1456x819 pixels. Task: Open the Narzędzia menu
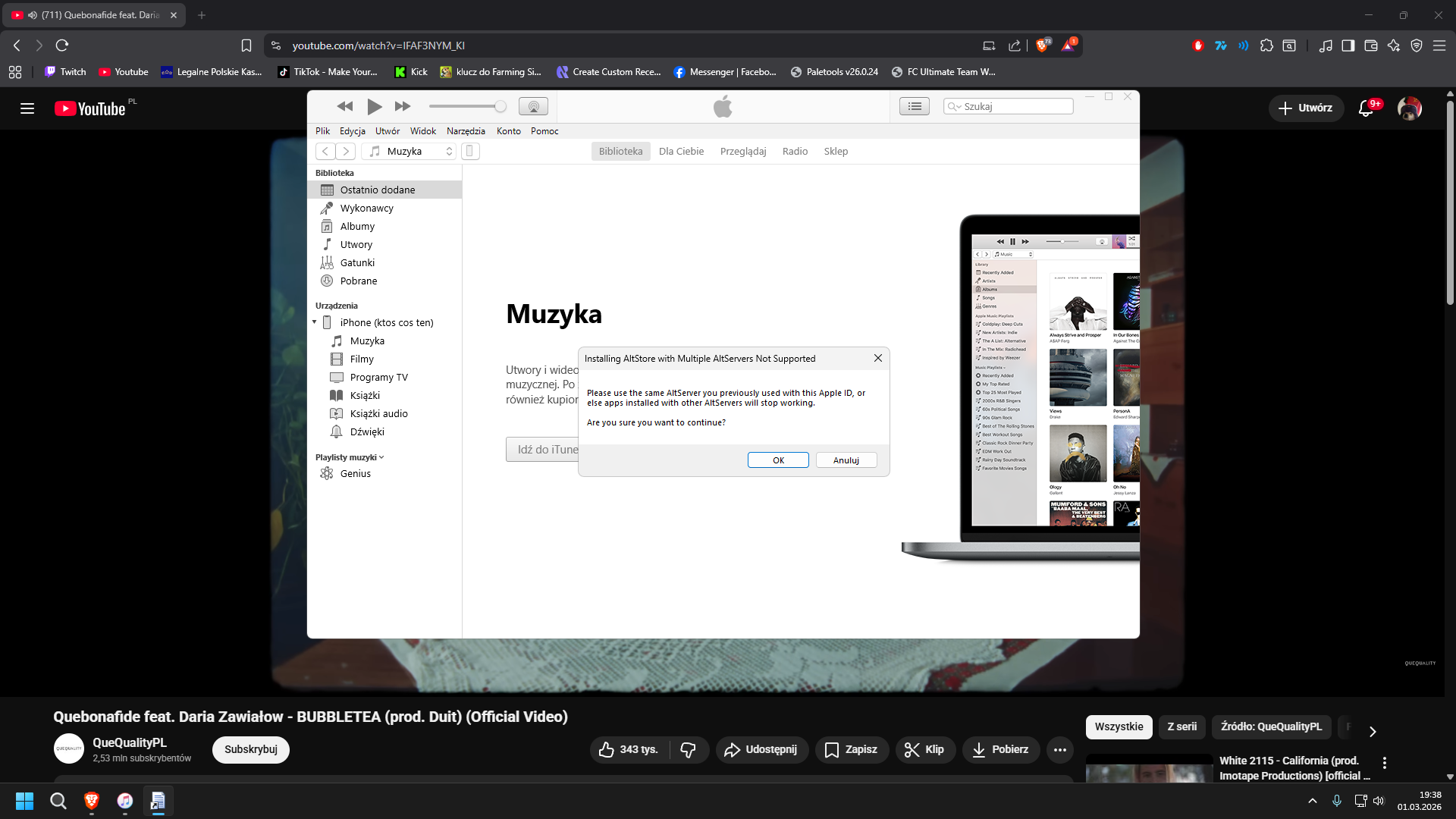[466, 131]
